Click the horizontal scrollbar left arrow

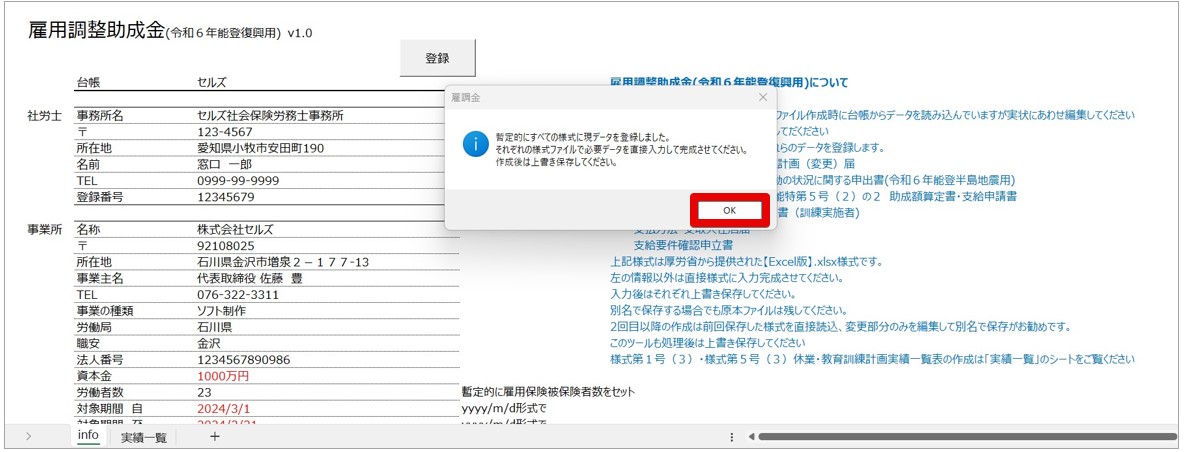751,437
